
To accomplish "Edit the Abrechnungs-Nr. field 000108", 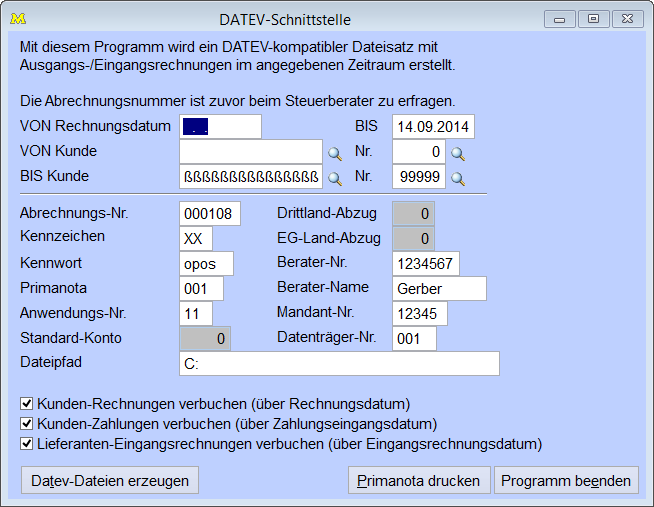I will tap(210, 213).
